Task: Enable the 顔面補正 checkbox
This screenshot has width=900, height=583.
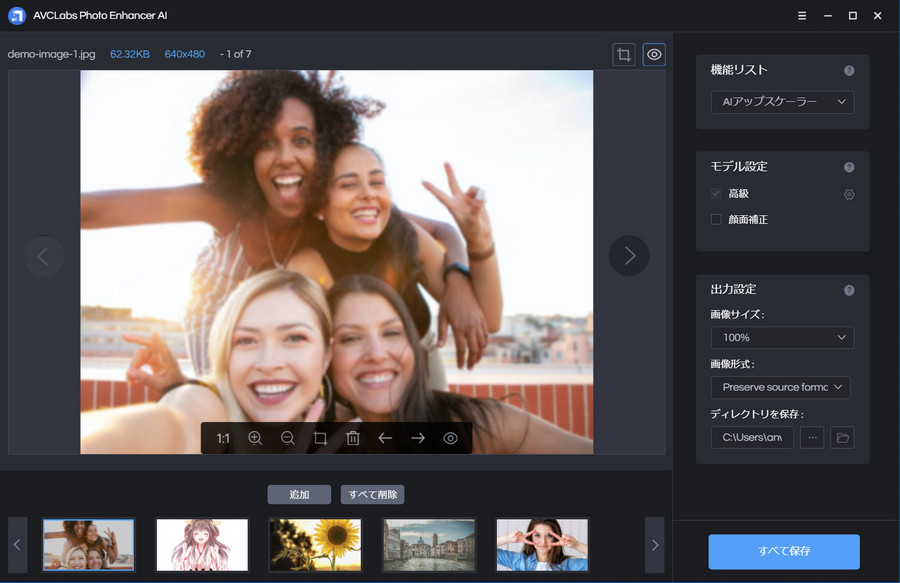Action: [716, 219]
